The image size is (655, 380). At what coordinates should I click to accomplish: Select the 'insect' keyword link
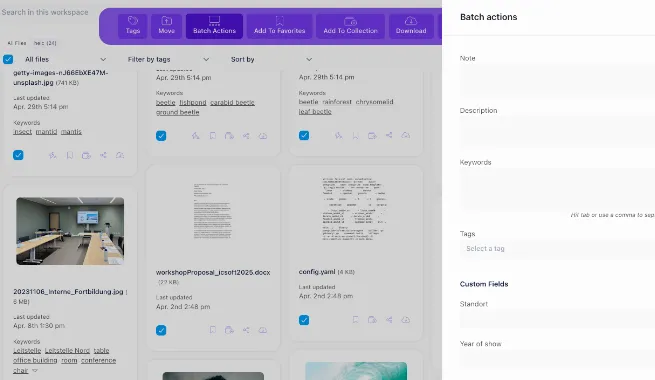tap(23, 132)
